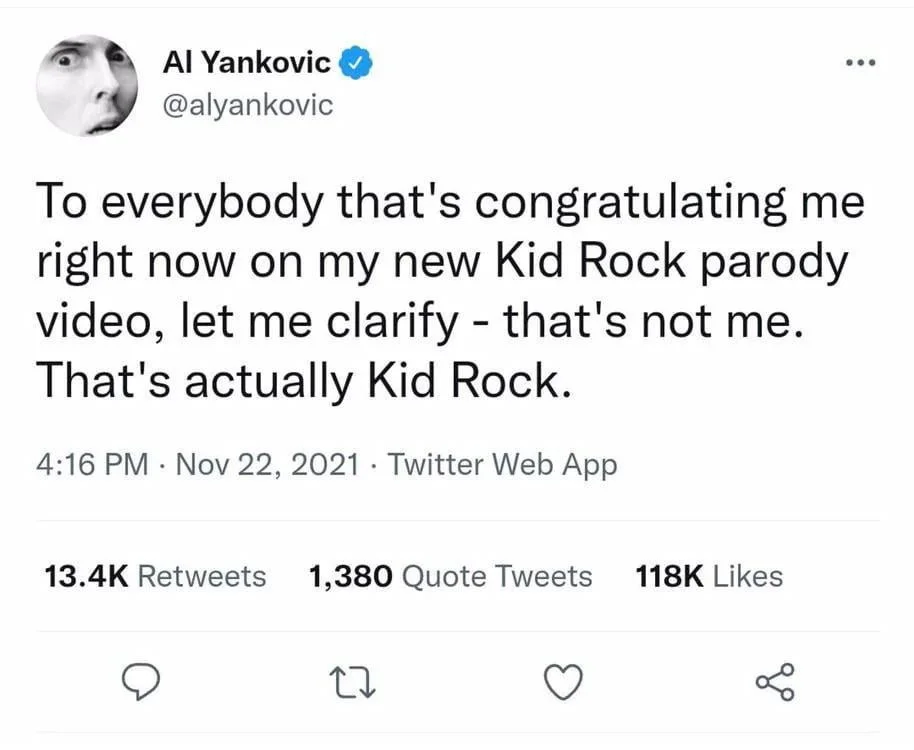
Task: View the 13.4K Retweets list
Action: coord(156,576)
